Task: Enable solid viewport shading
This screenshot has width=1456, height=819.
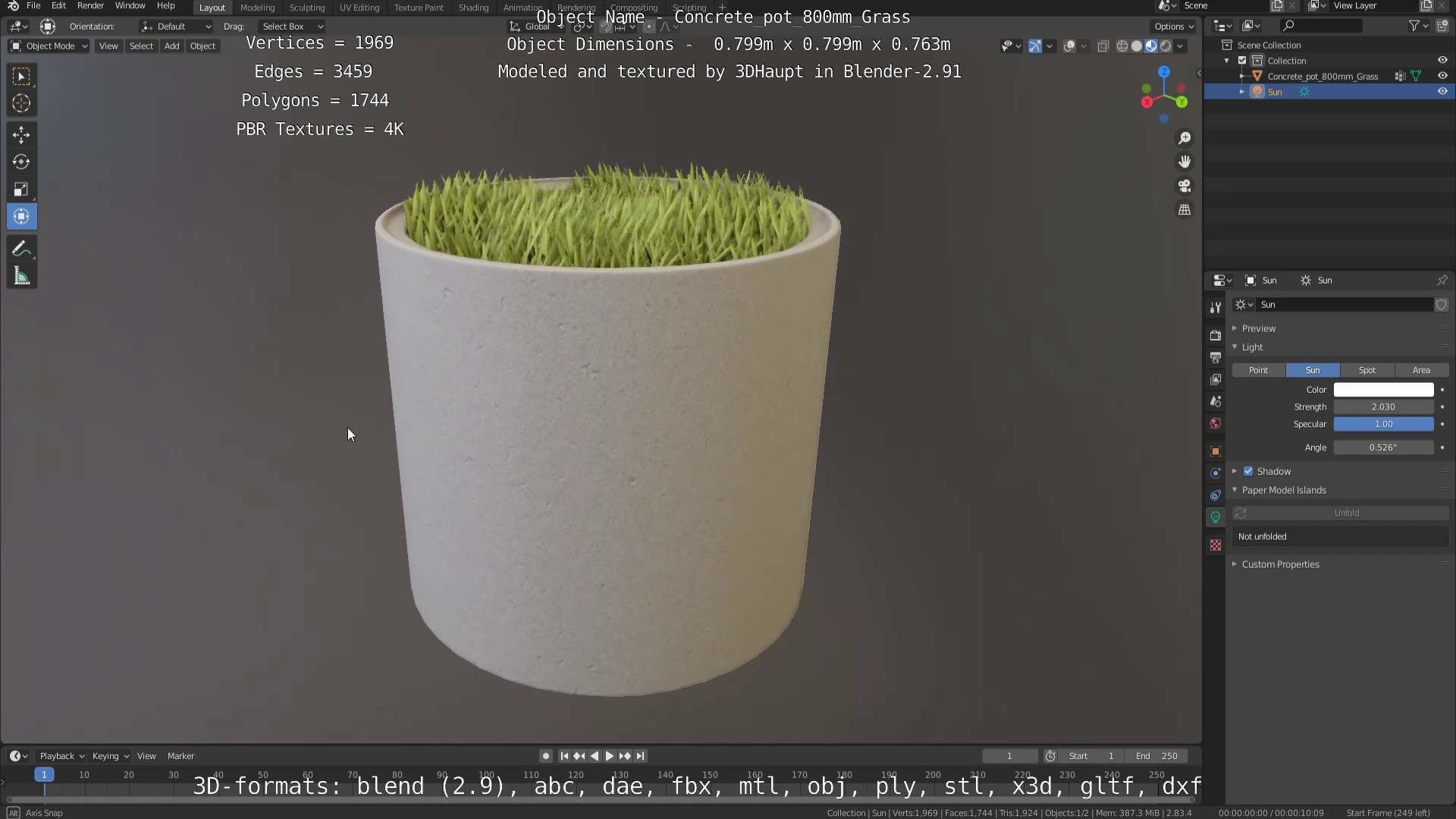Action: point(1137,46)
